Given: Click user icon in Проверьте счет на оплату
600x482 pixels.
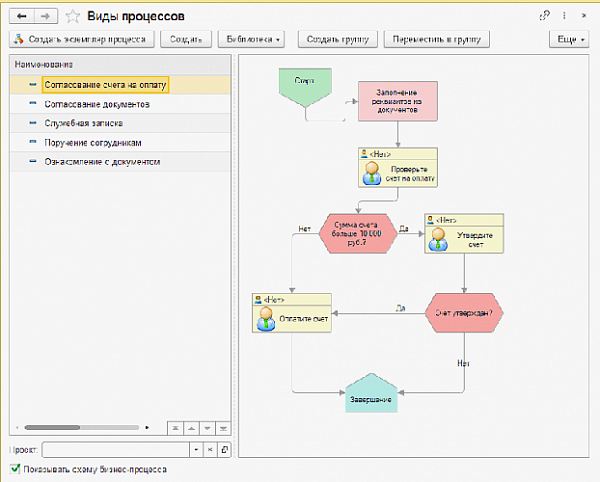Looking at the screenshot, I should click(x=371, y=173).
